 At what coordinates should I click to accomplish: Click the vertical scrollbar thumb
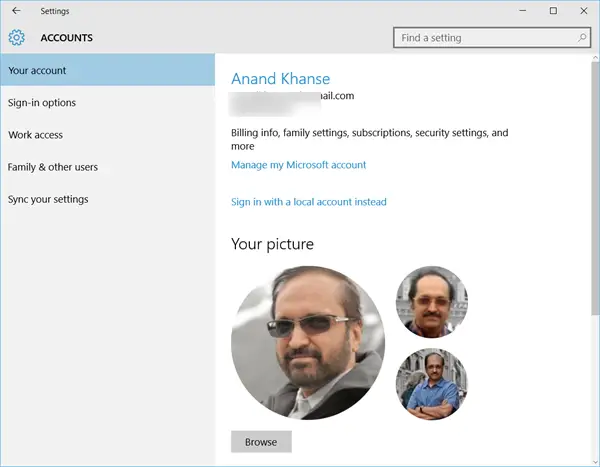tap(595, 188)
